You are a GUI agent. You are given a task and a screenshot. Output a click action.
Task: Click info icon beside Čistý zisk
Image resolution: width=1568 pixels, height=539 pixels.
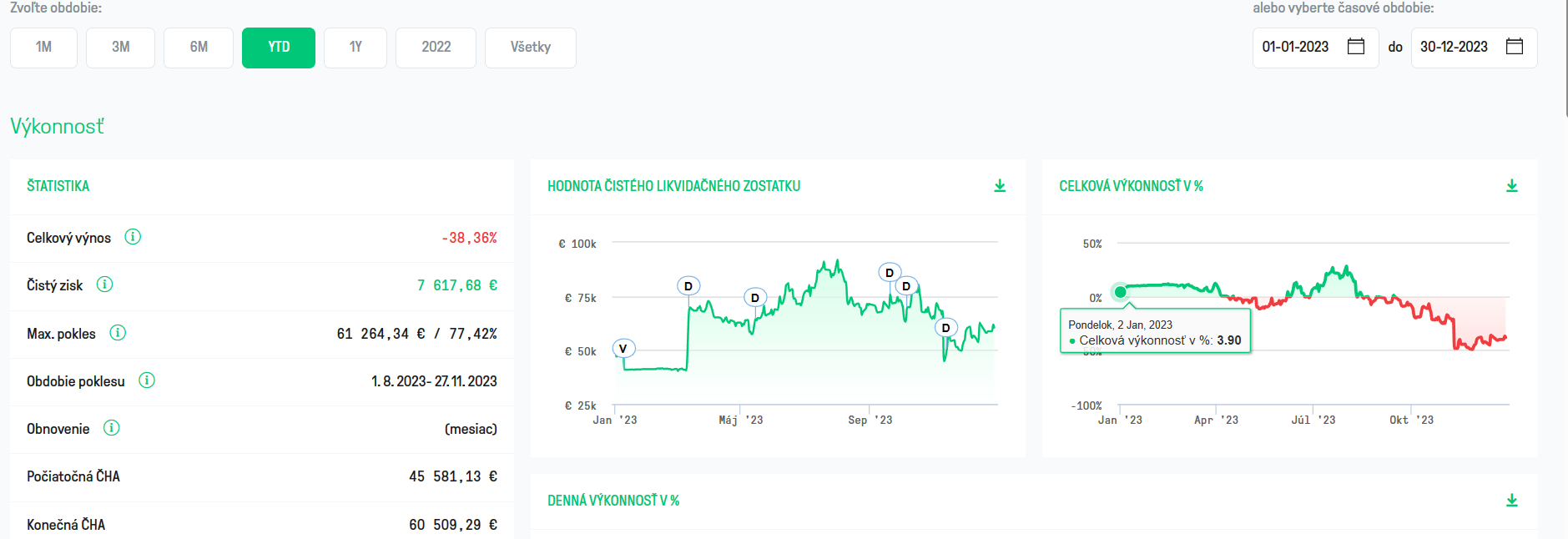[104, 285]
